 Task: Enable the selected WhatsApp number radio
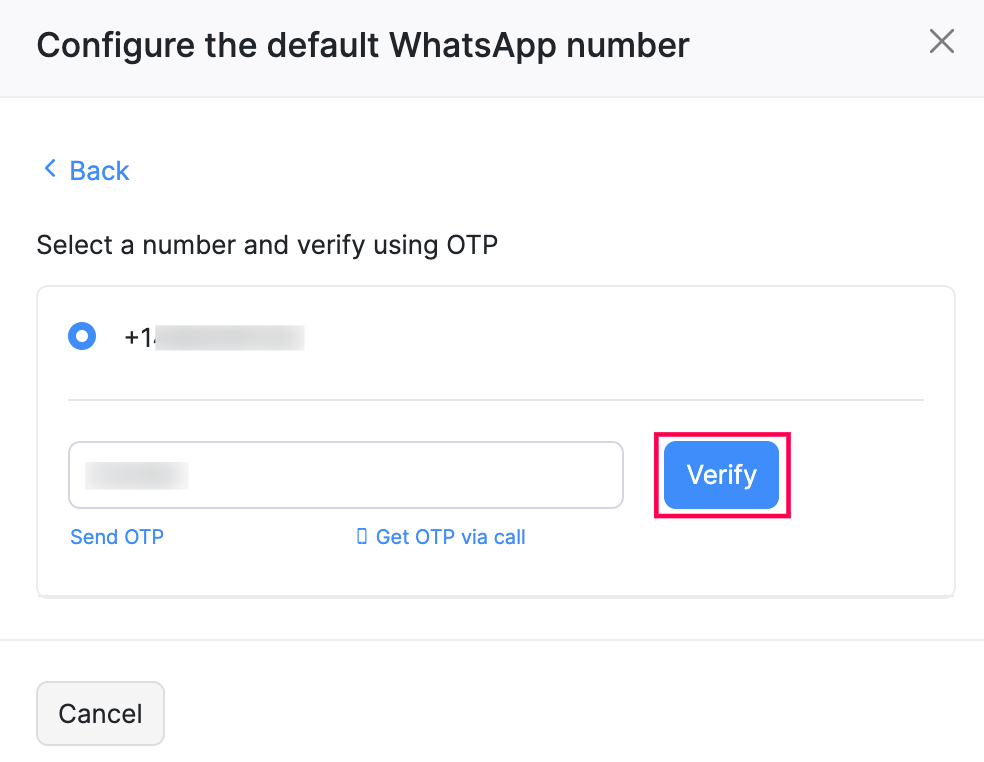82,336
